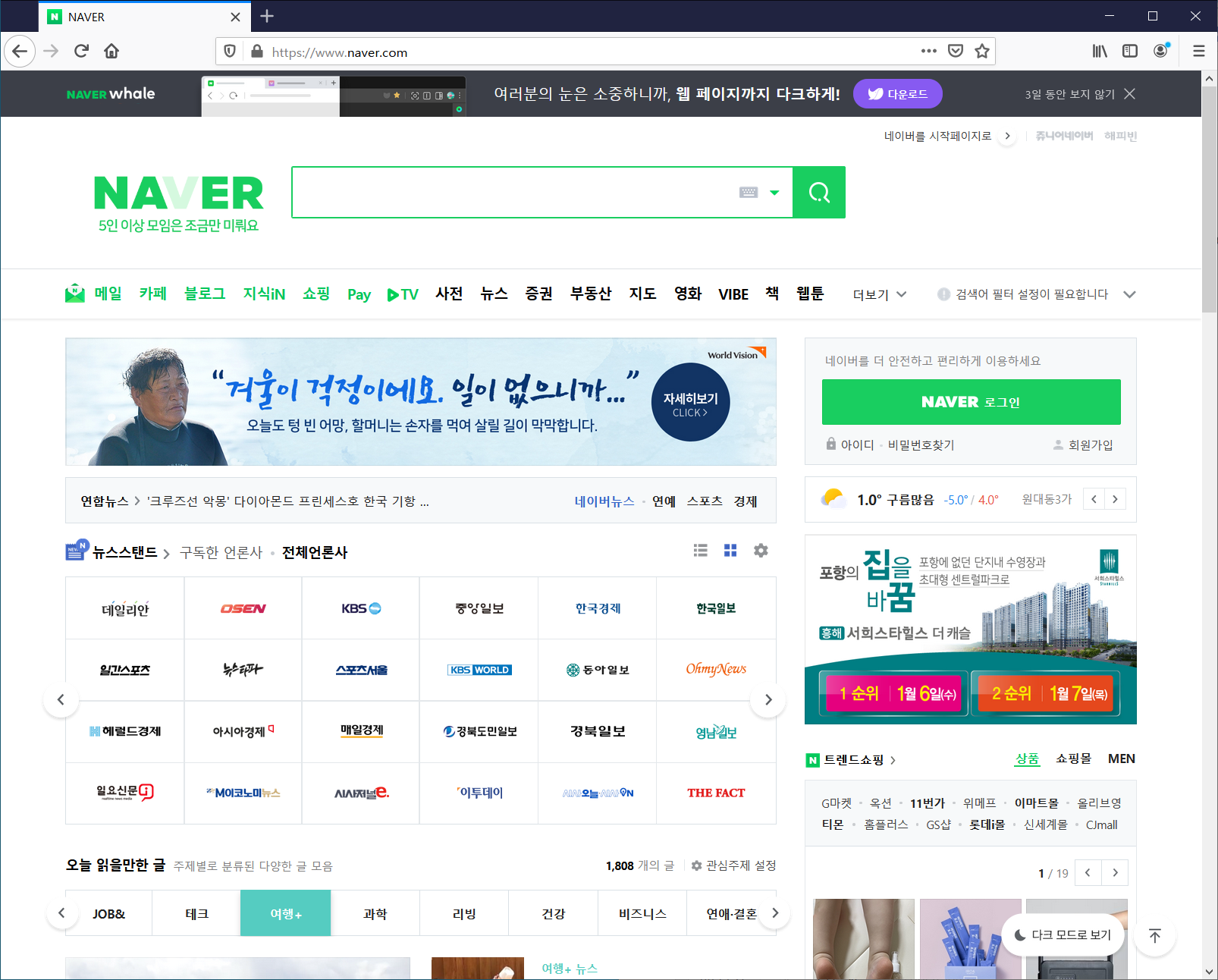
Task: Open newsstand settings gear icon
Action: click(761, 551)
